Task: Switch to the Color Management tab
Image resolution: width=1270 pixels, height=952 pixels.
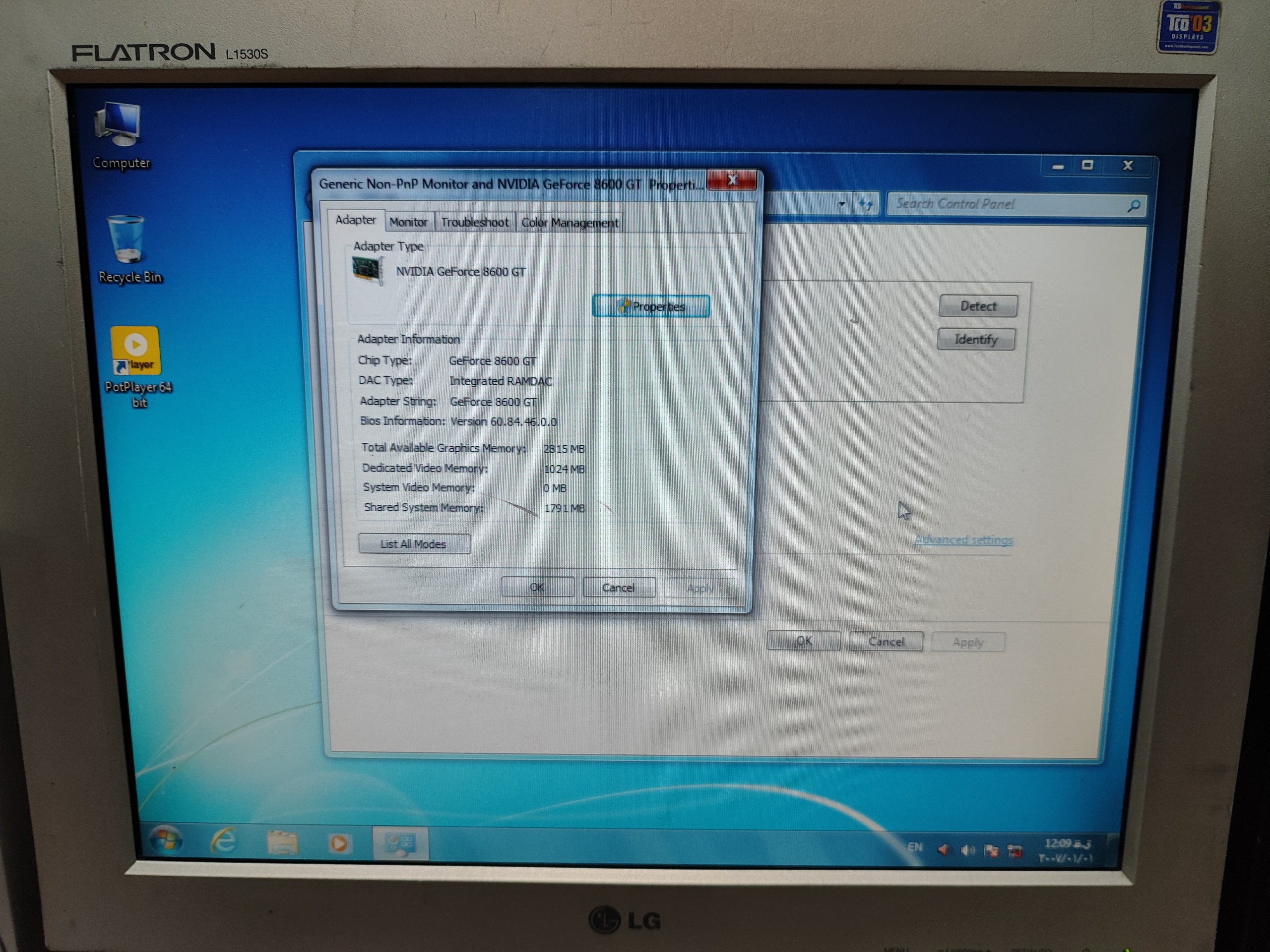Action: pos(570,223)
